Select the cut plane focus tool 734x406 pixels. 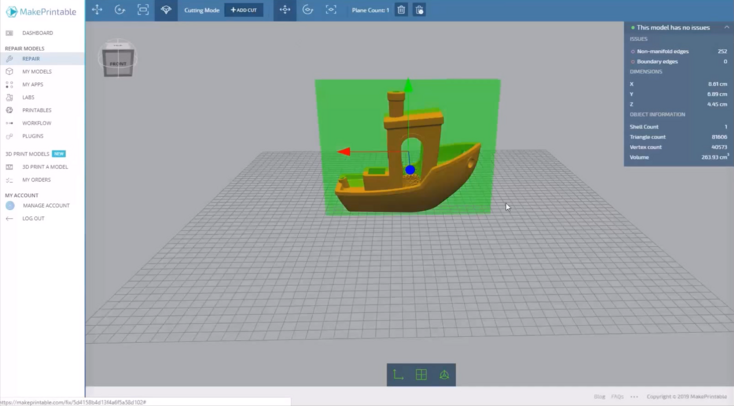[x=331, y=10]
